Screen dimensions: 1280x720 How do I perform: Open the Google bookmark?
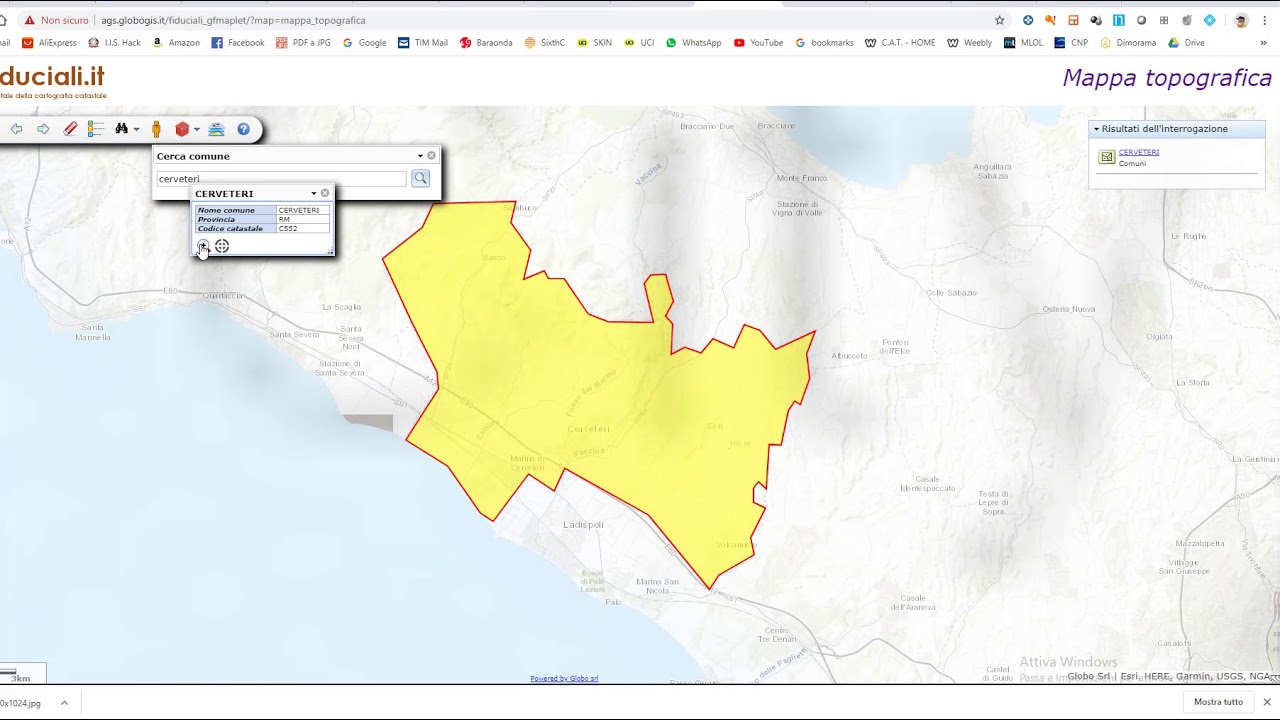pyautogui.click(x=364, y=43)
